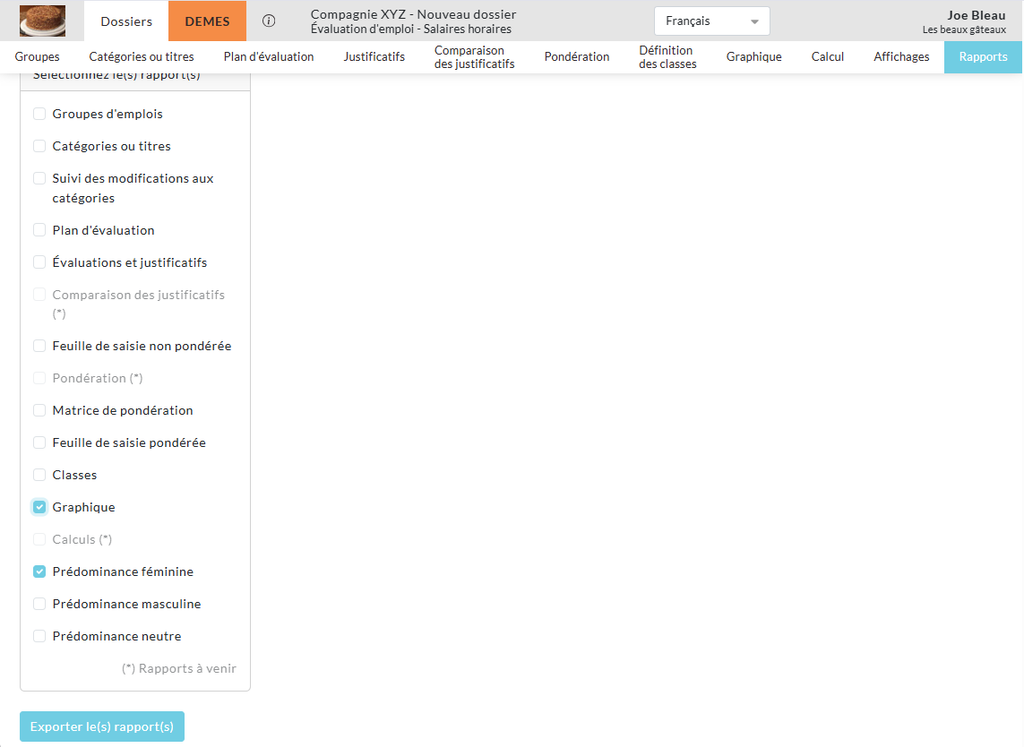Uncheck the Graphique report checkbox
Image resolution: width=1024 pixels, height=747 pixels.
40,507
